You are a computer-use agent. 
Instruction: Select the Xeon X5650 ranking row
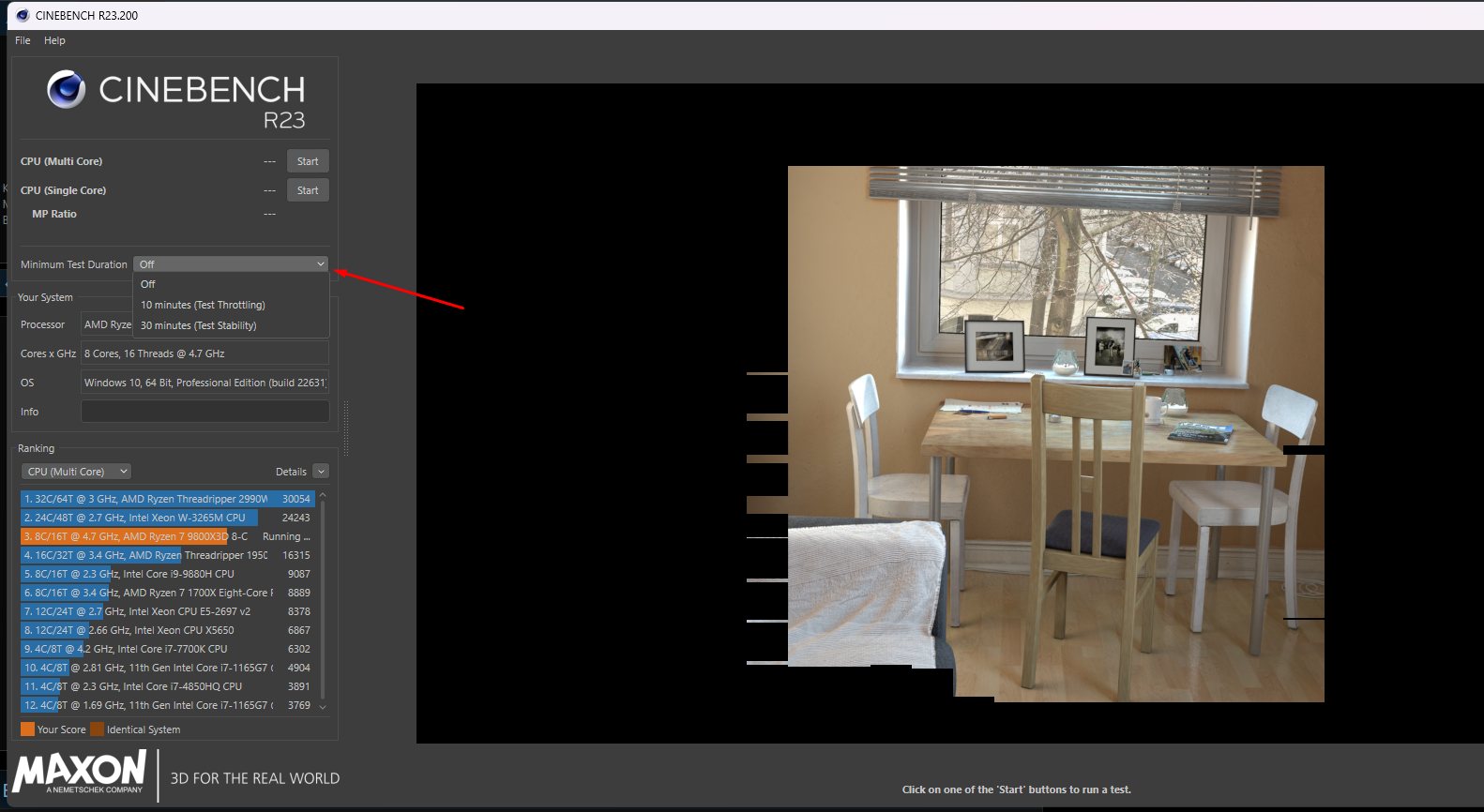tap(167, 630)
